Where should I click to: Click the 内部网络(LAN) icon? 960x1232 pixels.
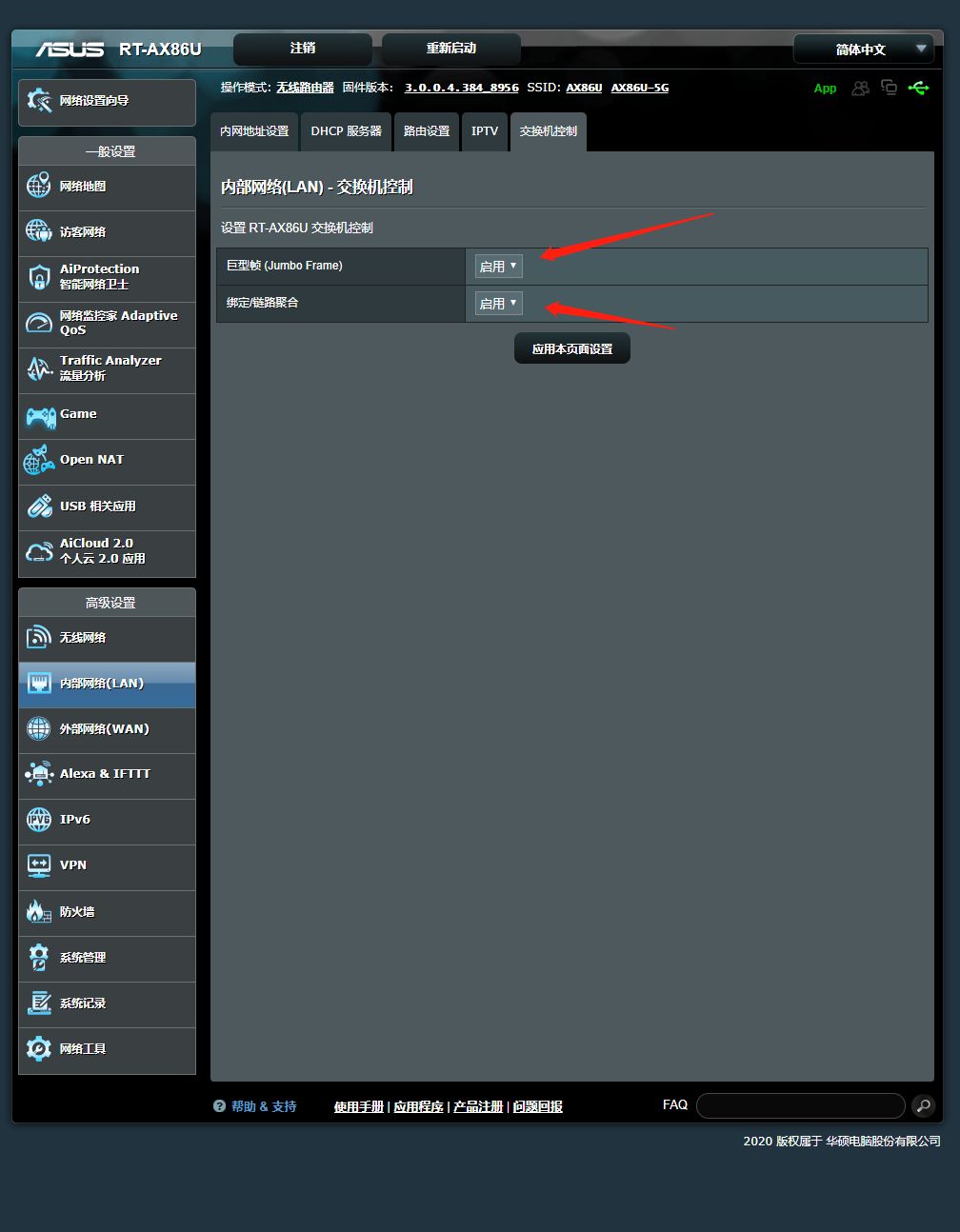39,683
